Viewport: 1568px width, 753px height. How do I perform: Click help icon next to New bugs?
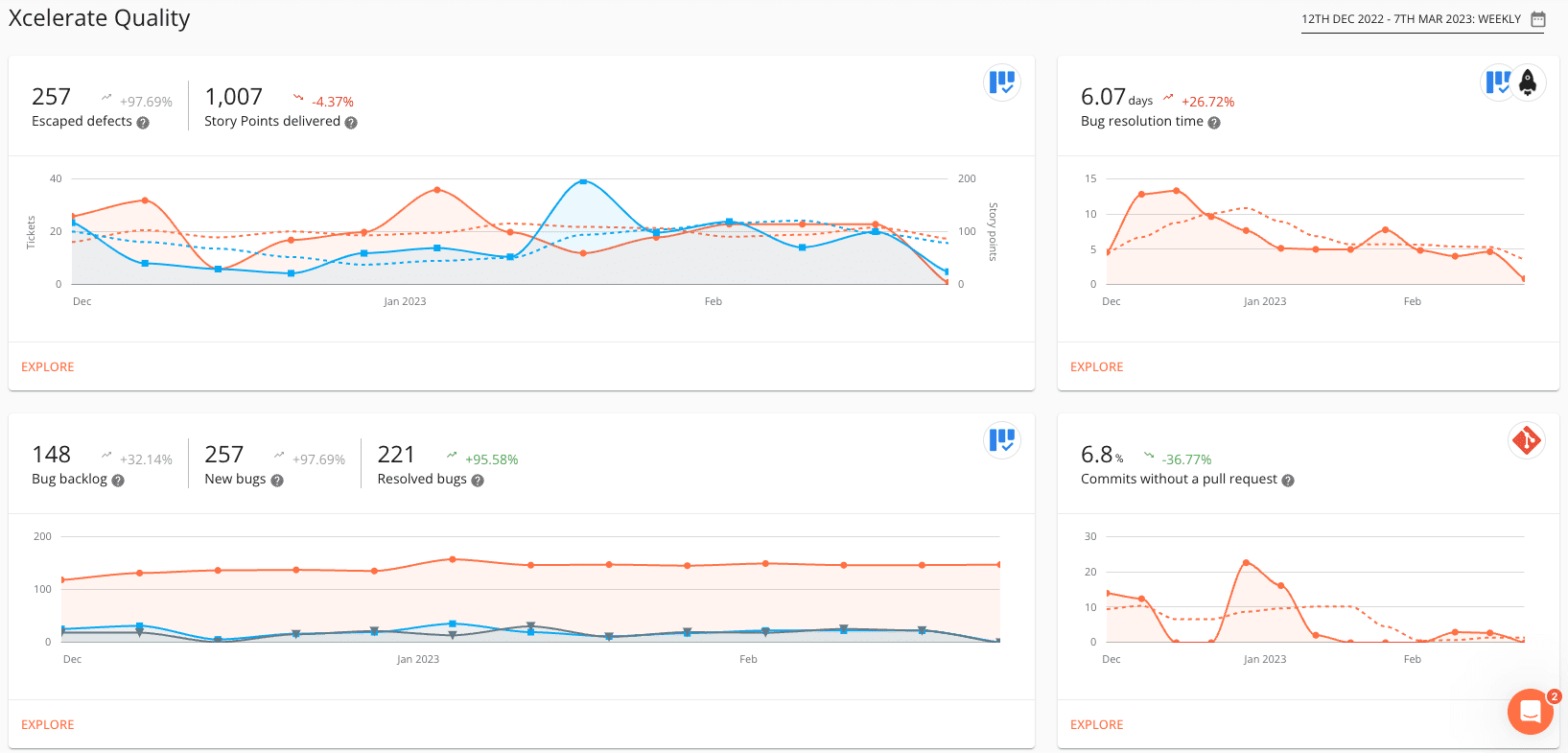click(x=277, y=481)
